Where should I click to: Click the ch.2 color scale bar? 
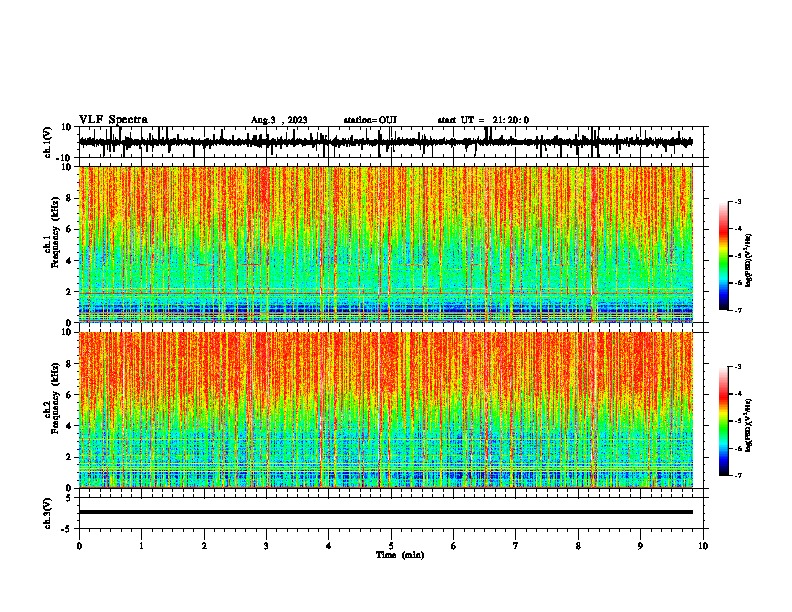(723, 421)
